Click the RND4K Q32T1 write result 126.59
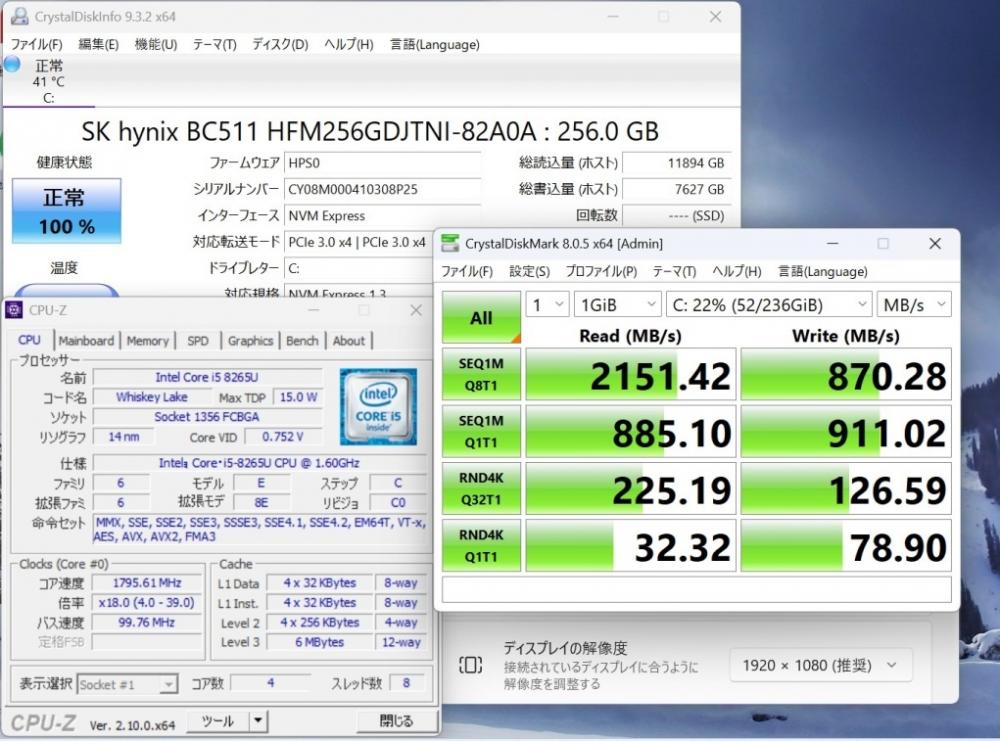1000x741 pixels. 846,489
